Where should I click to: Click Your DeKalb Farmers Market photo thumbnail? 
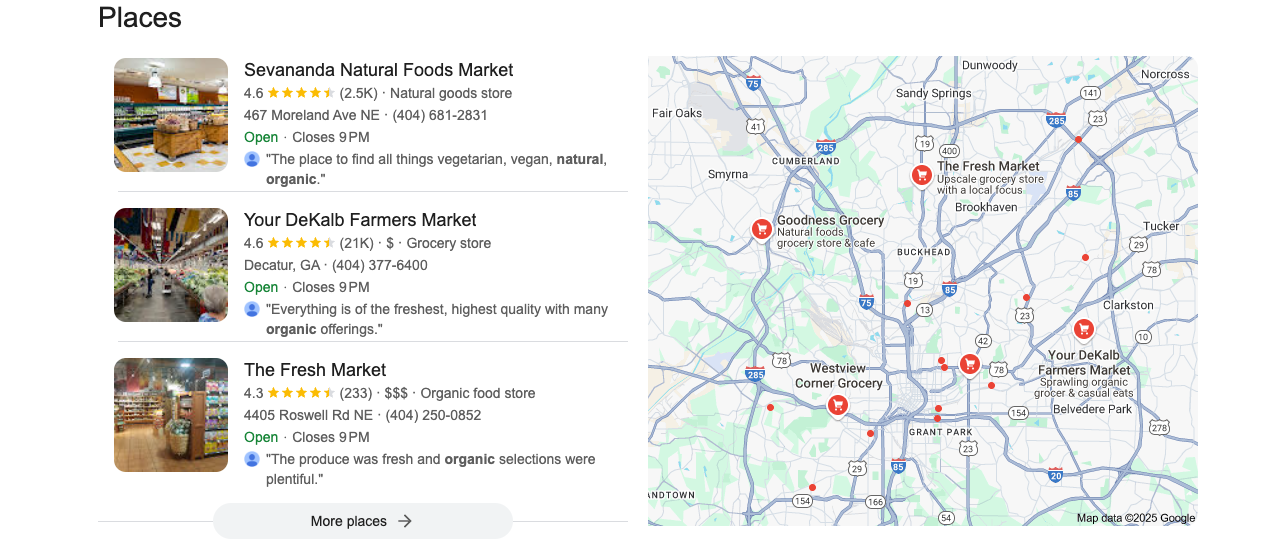[171, 265]
